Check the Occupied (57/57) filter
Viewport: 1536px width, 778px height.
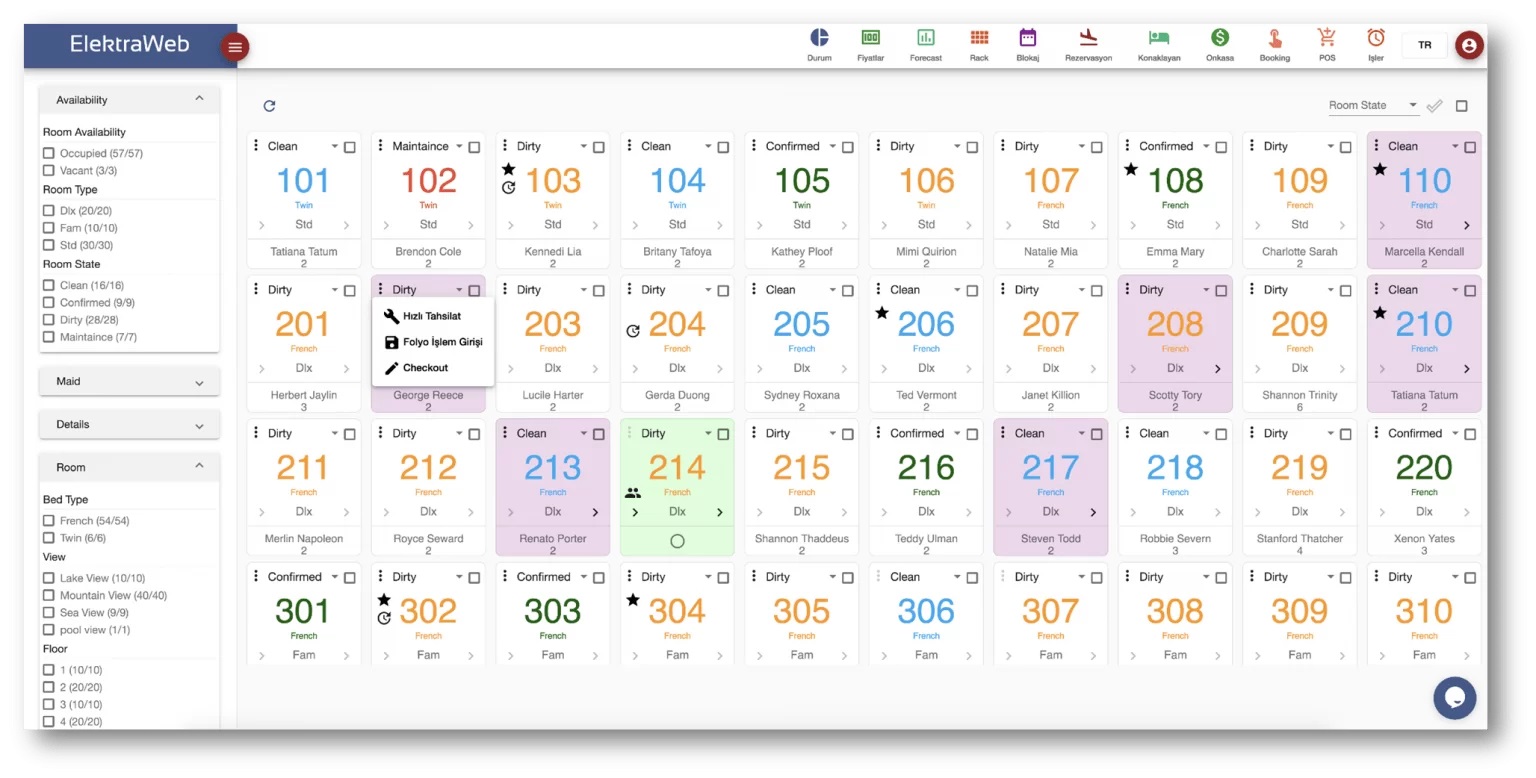(49, 154)
